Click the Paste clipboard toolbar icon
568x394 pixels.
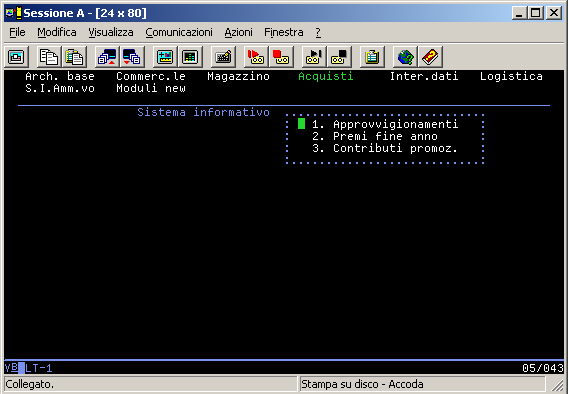(74, 57)
